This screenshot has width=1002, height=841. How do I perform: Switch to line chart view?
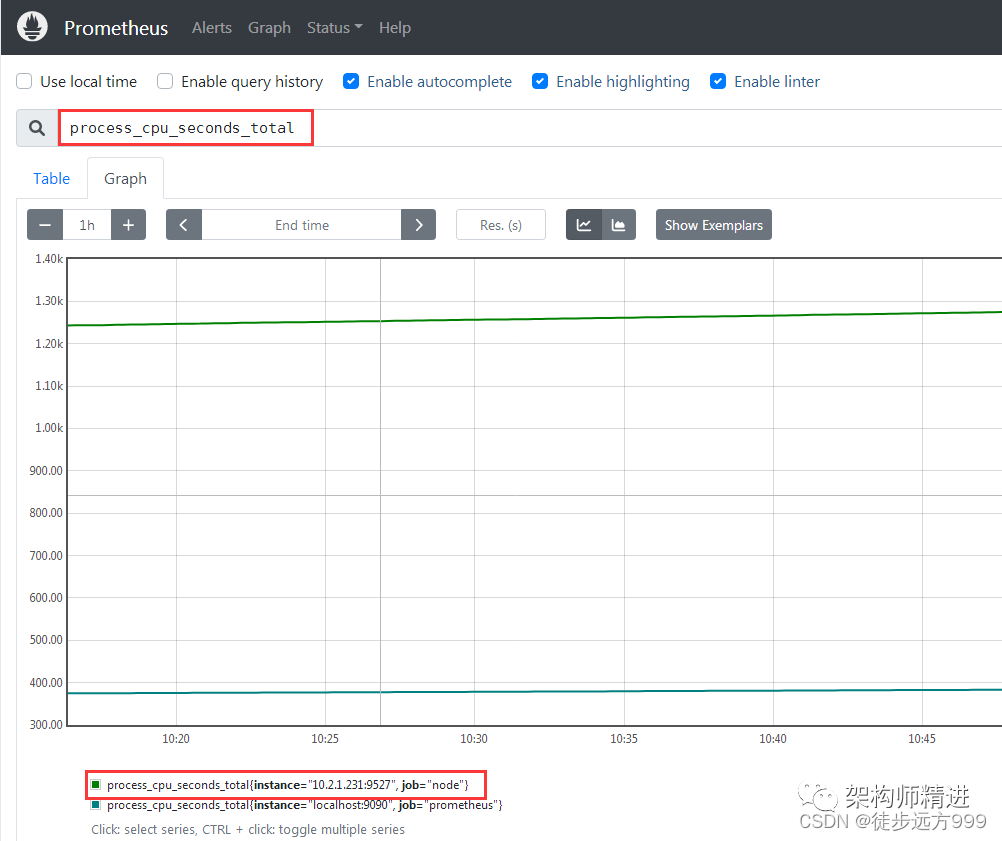coord(584,225)
